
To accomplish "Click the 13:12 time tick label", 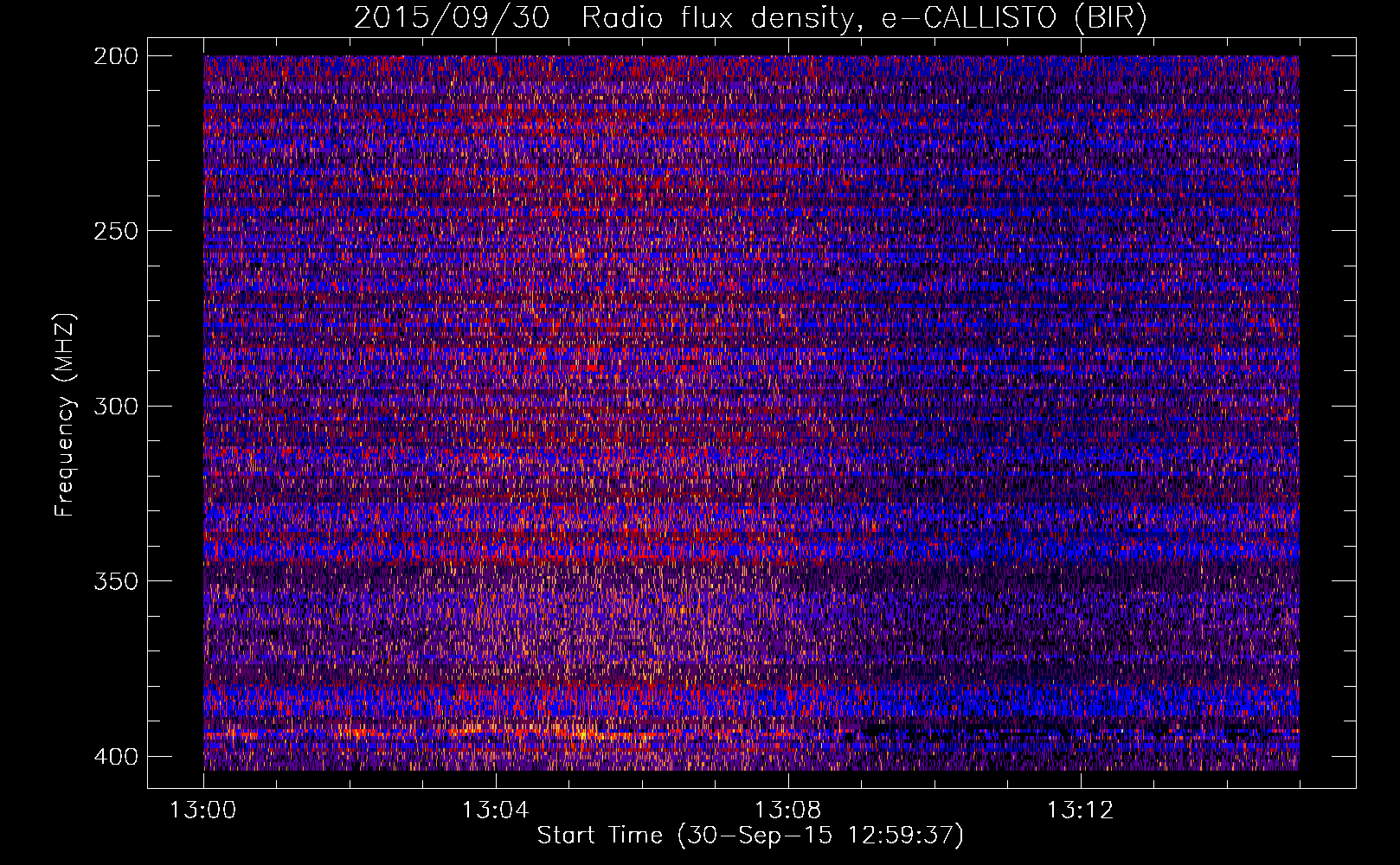I will point(1081,811).
